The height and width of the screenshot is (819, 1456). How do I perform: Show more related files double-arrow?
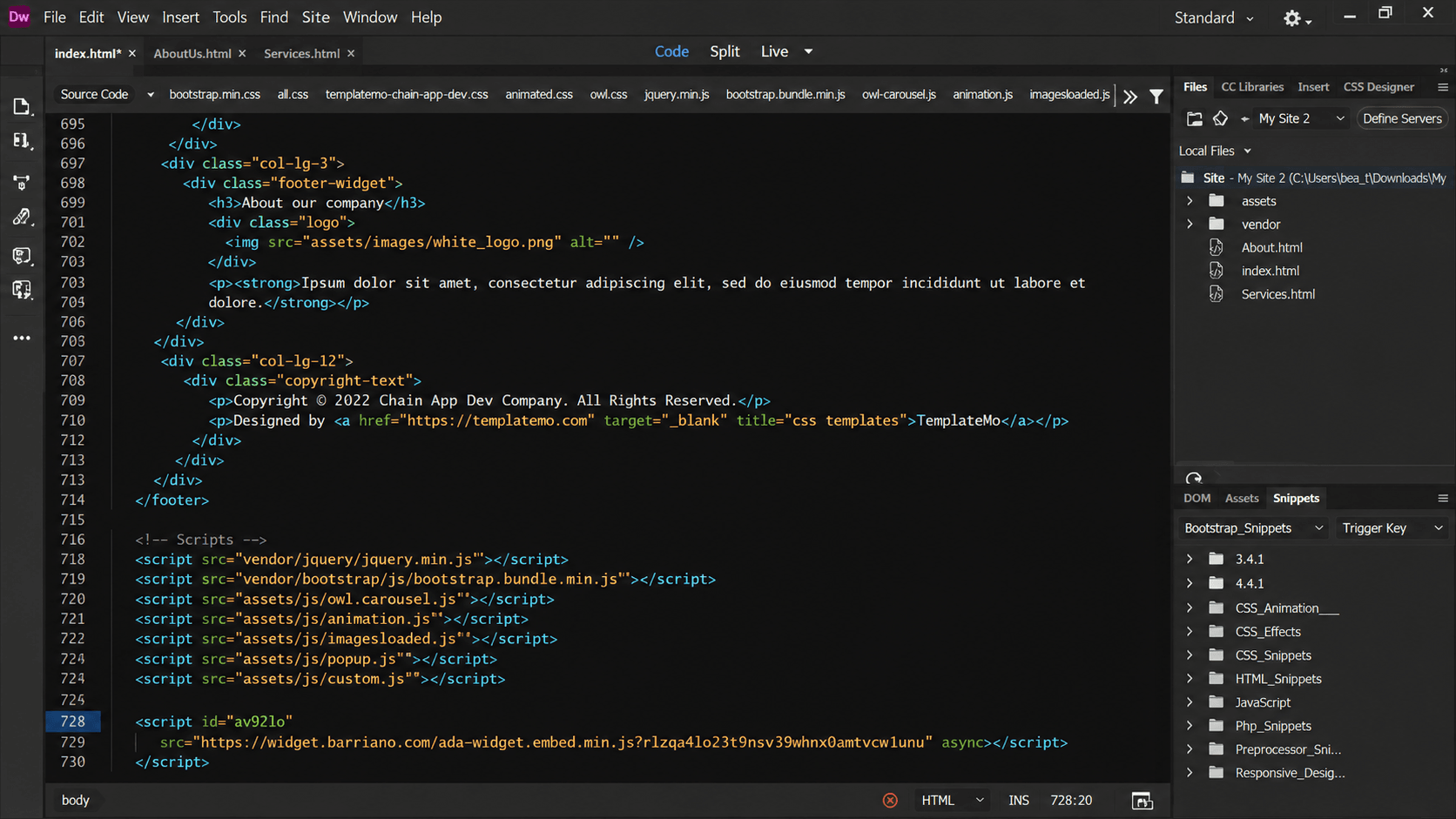(1130, 96)
